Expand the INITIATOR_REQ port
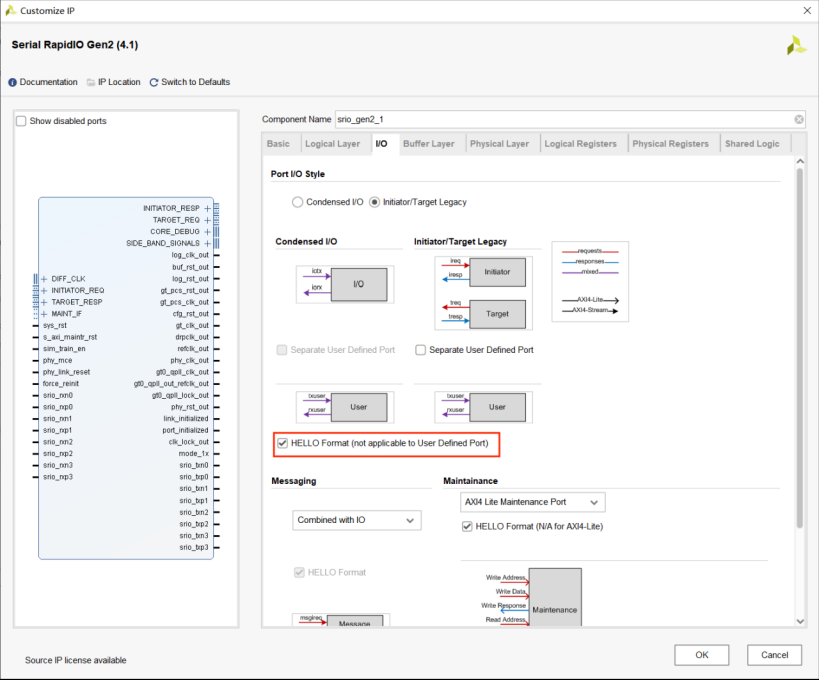This screenshot has height=680, width=819. pos(44,290)
